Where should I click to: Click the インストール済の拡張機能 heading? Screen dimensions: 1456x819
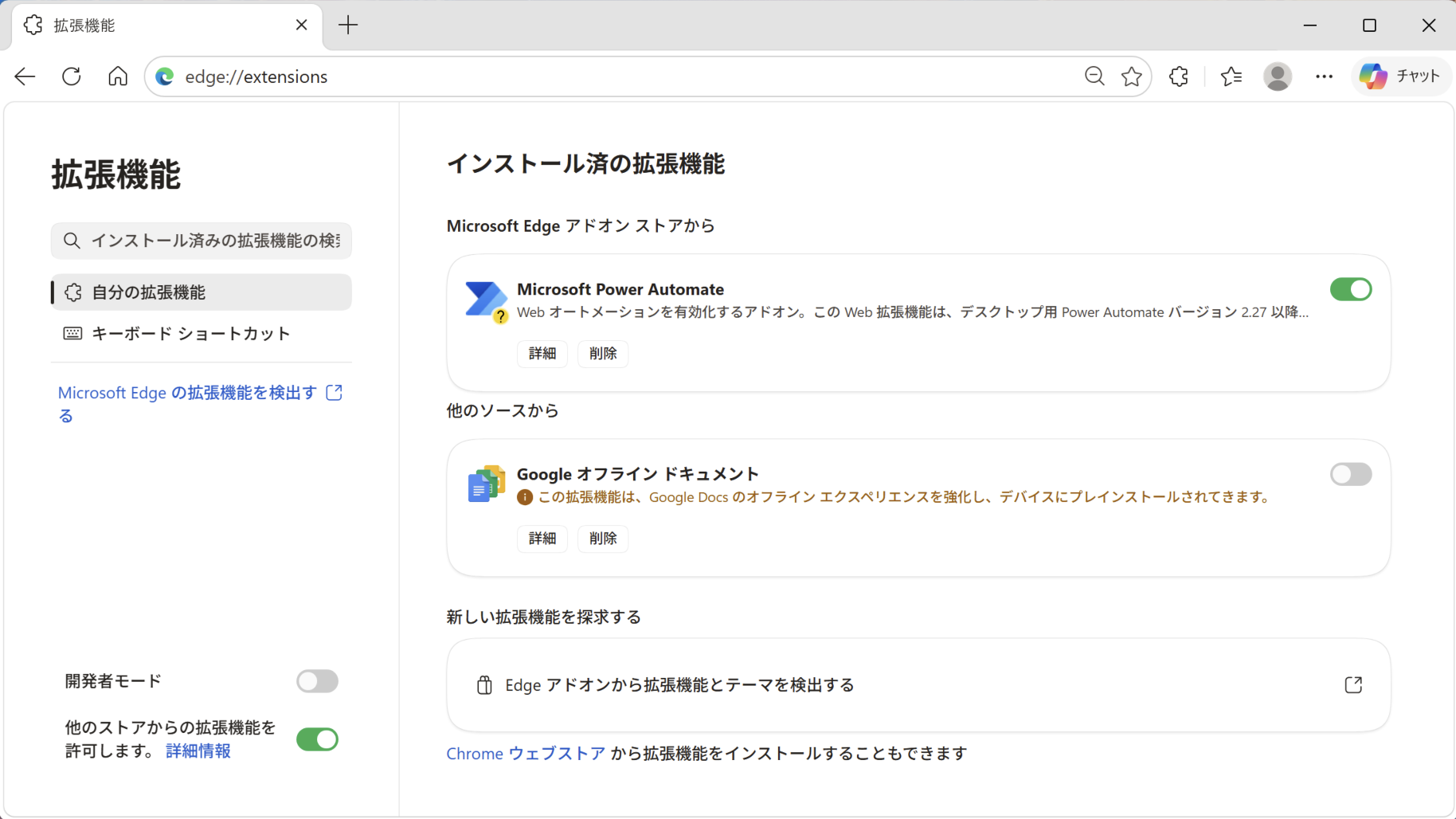point(585,164)
